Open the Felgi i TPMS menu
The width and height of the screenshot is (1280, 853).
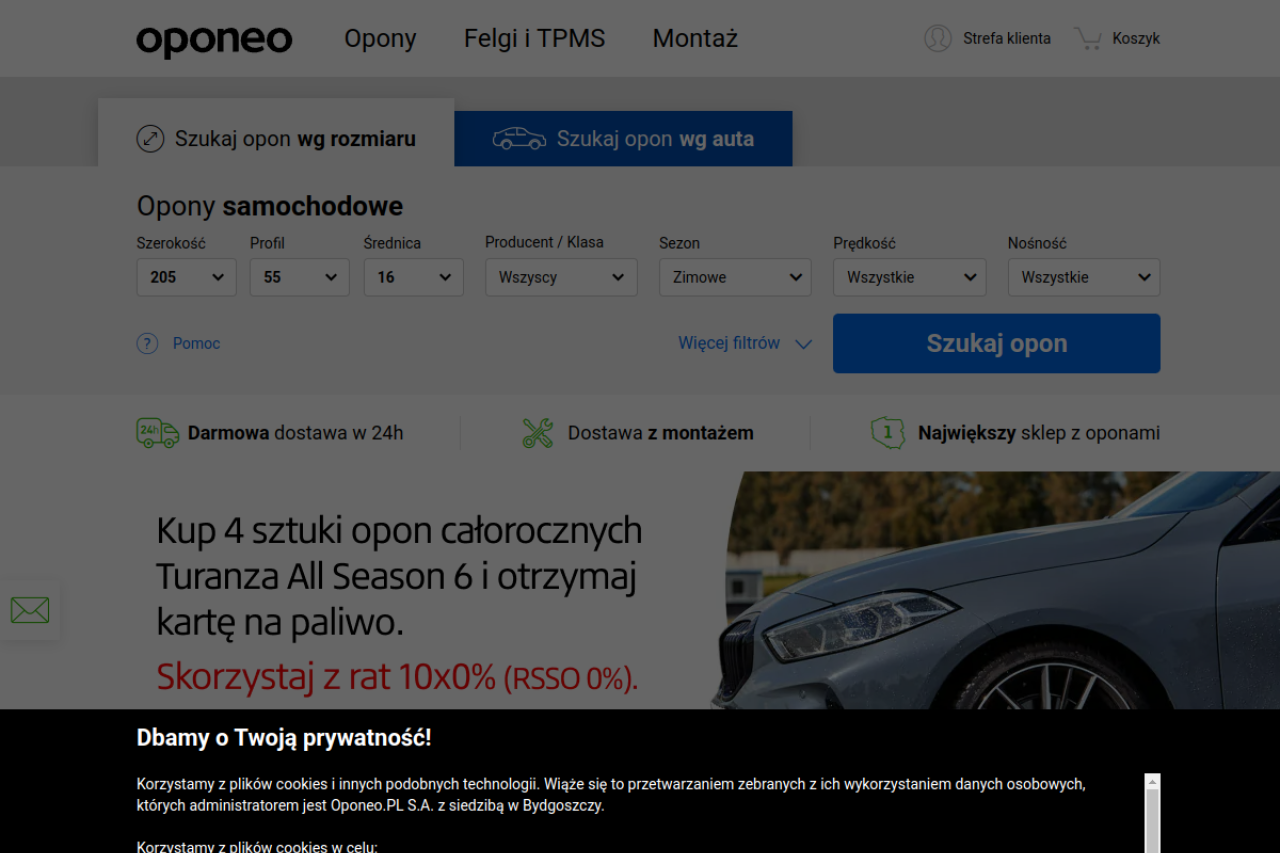[534, 38]
